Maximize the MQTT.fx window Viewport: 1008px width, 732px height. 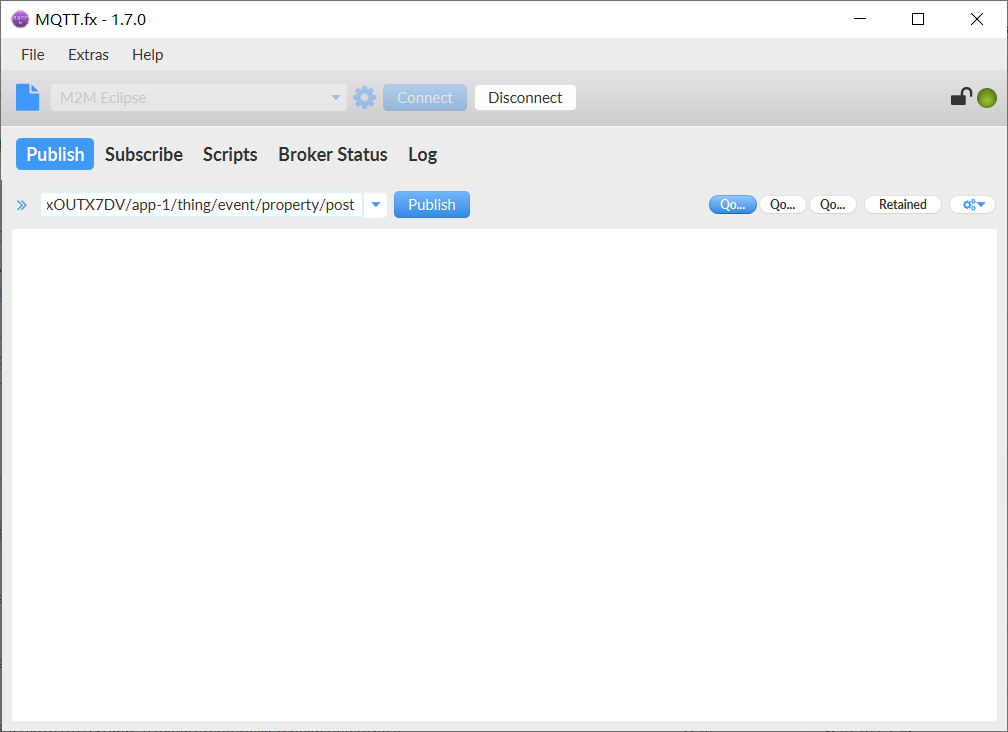pos(918,19)
